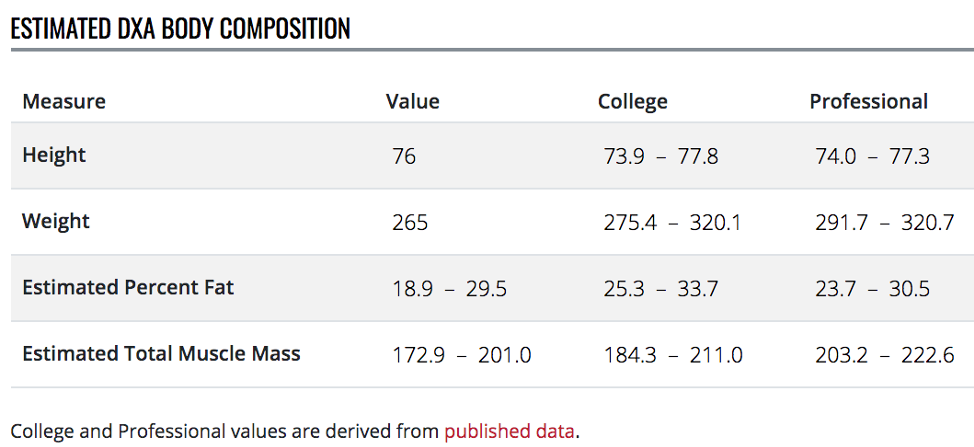974x447 pixels.
Task: Select Professional muscle mass 203.2 – 222.6
Action: tap(884, 355)
